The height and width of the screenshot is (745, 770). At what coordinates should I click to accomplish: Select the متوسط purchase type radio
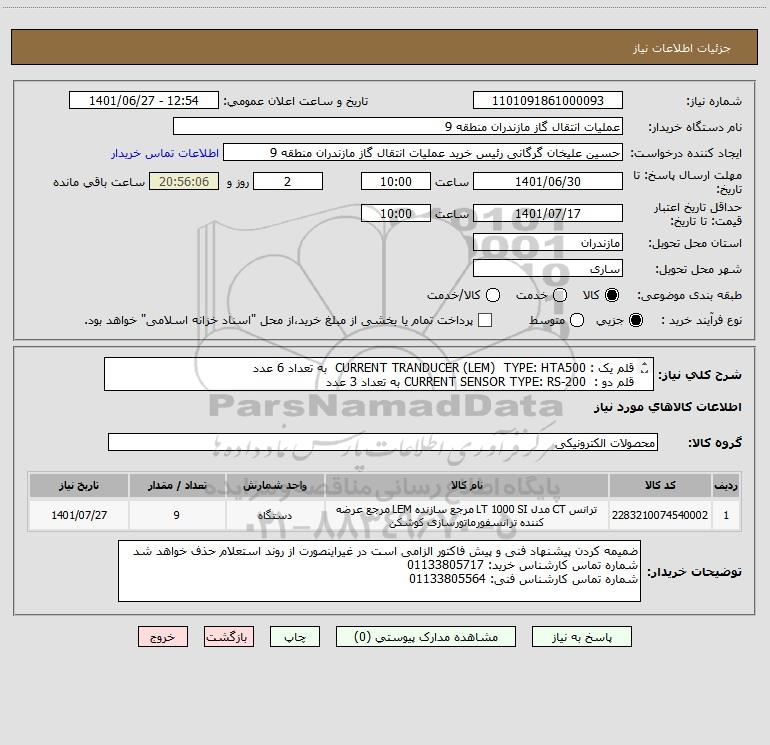(x=577, y=320)
